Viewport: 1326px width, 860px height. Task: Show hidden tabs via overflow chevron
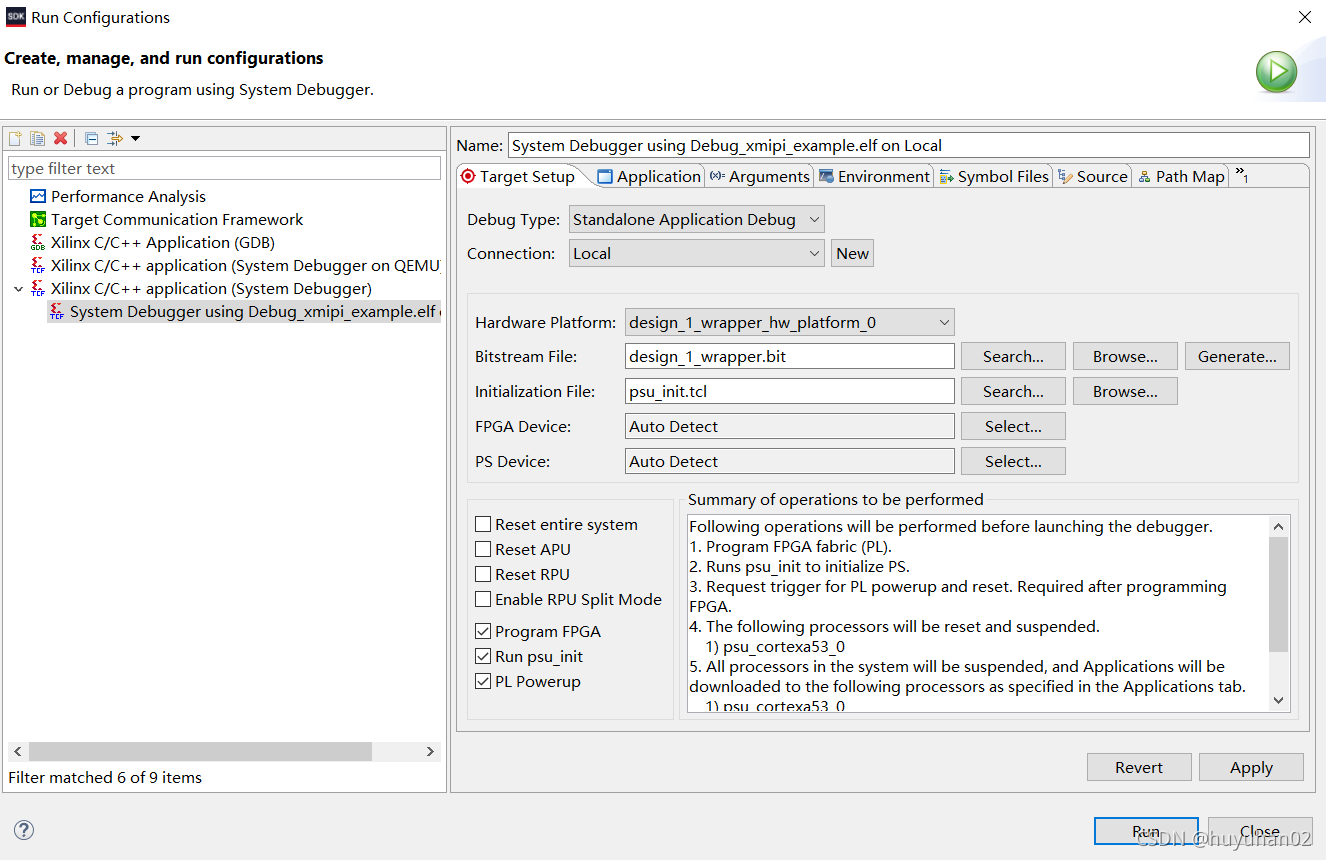1242,176
